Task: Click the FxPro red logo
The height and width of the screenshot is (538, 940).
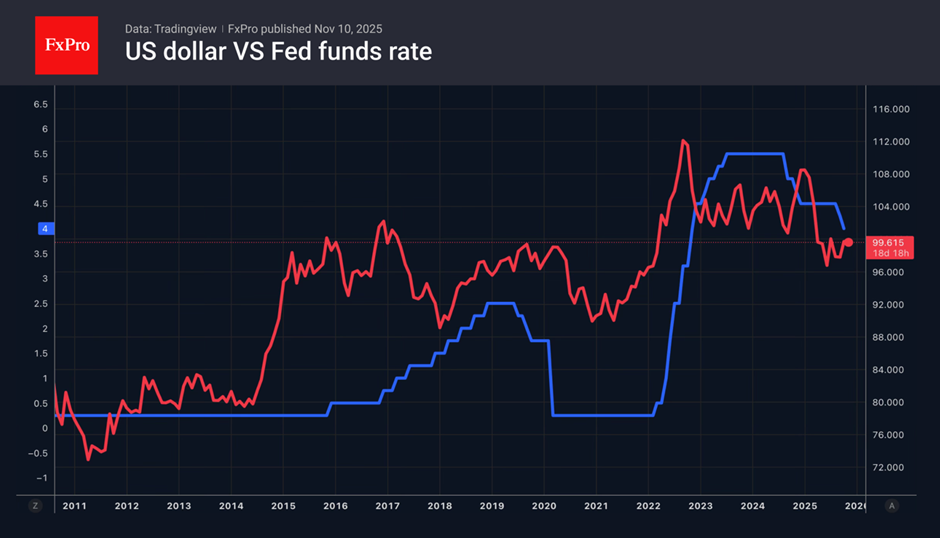Action: 66,44
